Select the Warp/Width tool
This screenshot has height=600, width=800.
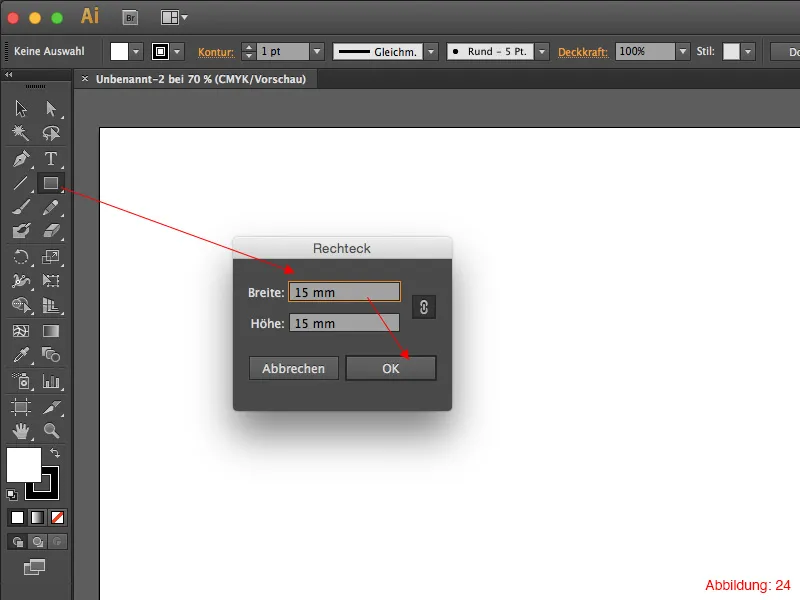(21, 281)
